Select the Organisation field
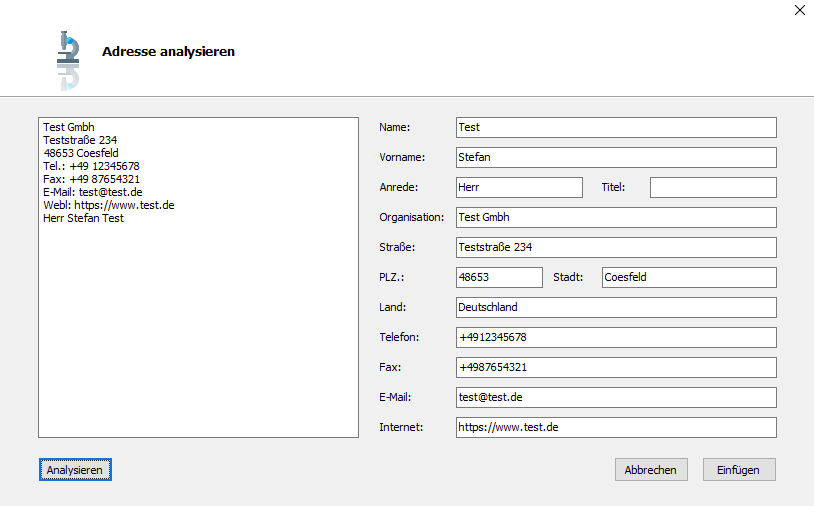 616,217
